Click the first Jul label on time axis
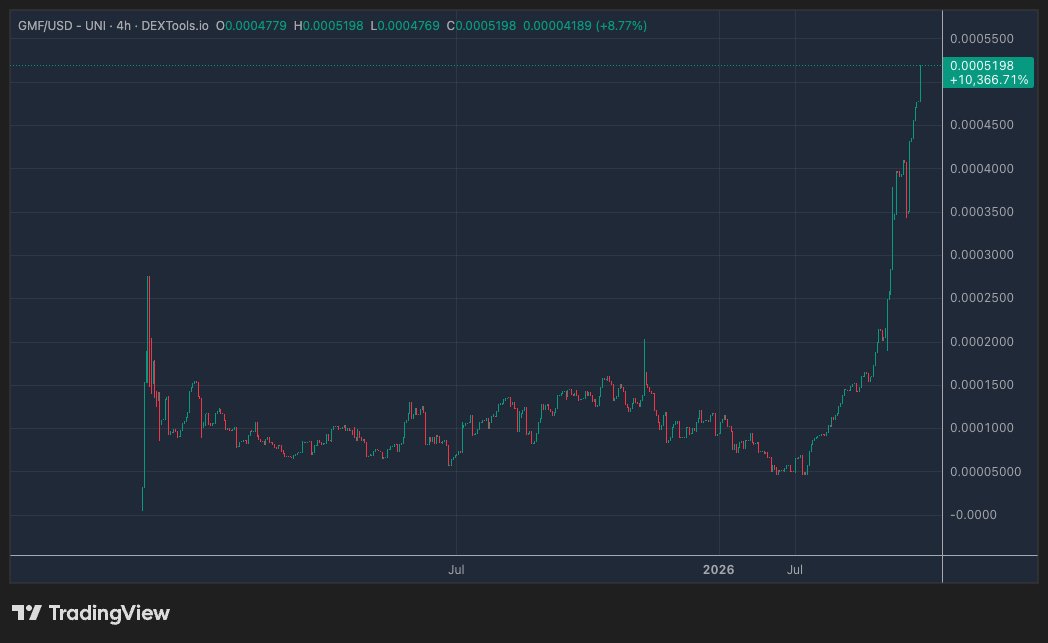1048x643 pixels. 456,569
